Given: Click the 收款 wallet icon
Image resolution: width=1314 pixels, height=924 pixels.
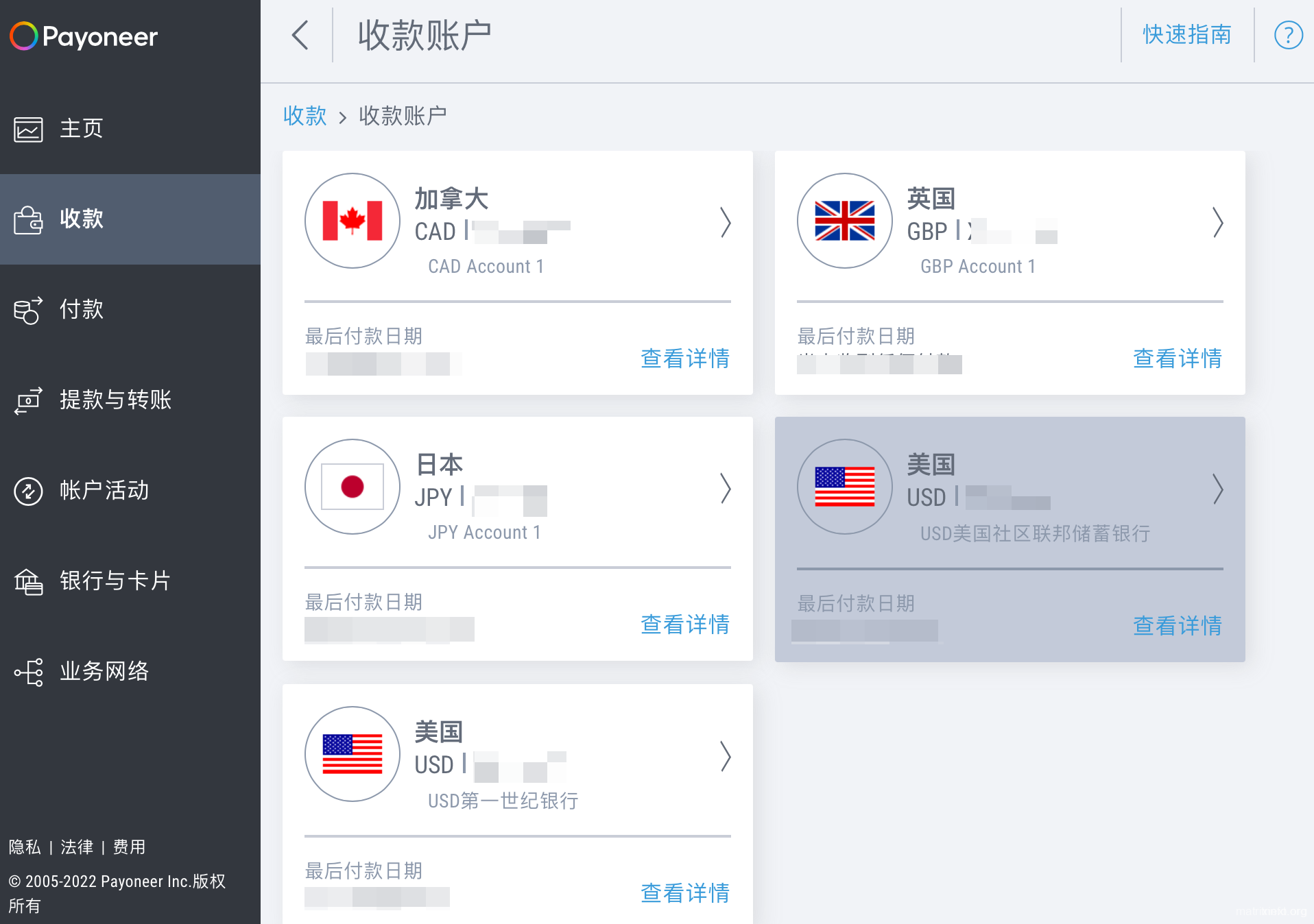Looking at the screenshot, I should [x=28, y=219].
